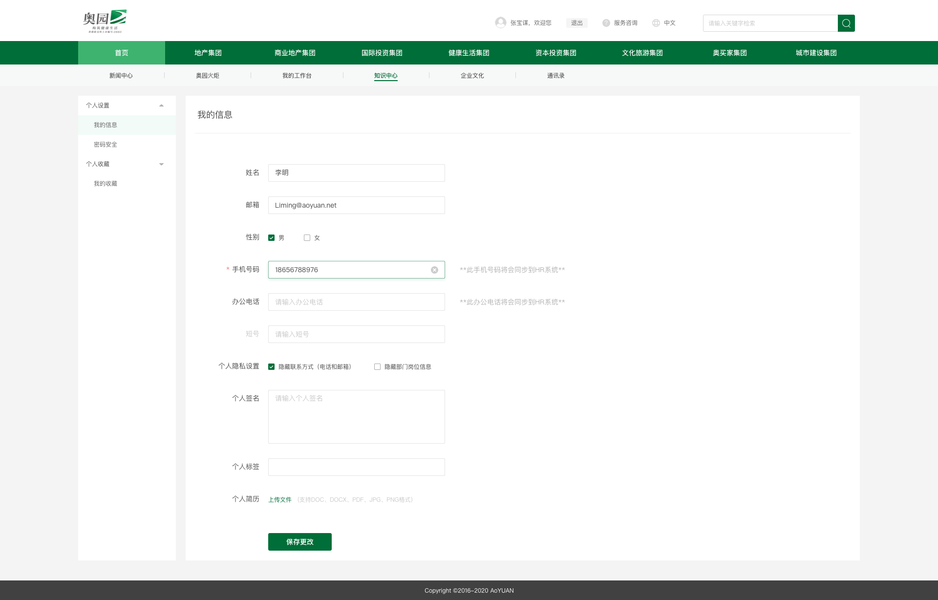This screenshot has width=938, height=600.
Task: Switch language via 中文
Action: coord(669,23)
